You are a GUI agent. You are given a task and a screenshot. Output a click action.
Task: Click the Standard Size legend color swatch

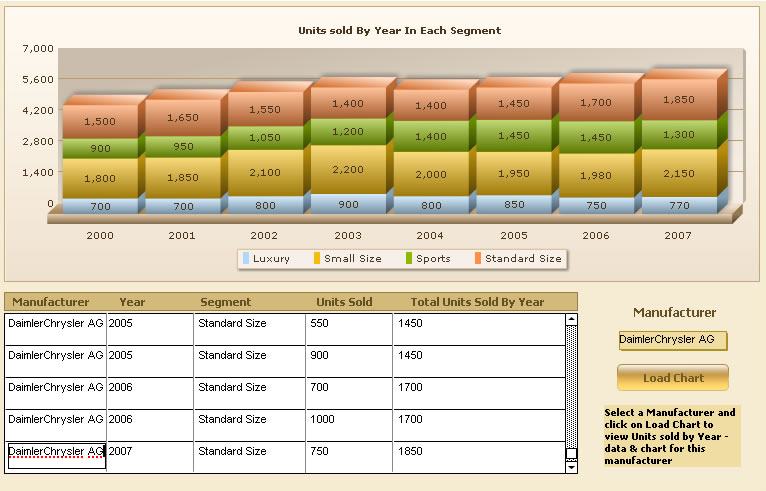tap(478, 258)
